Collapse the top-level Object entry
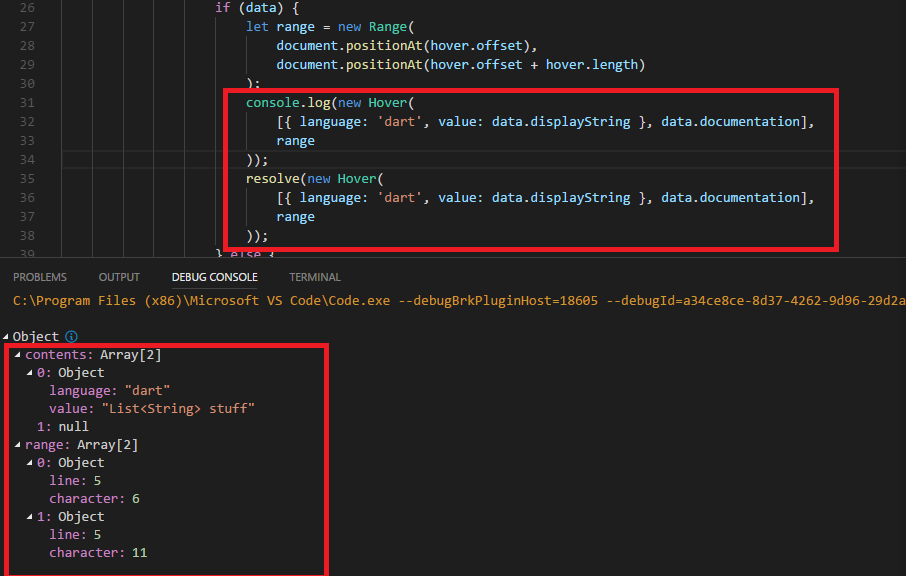The width and height of the screenshot is (906, 576). tap(6, 336)
